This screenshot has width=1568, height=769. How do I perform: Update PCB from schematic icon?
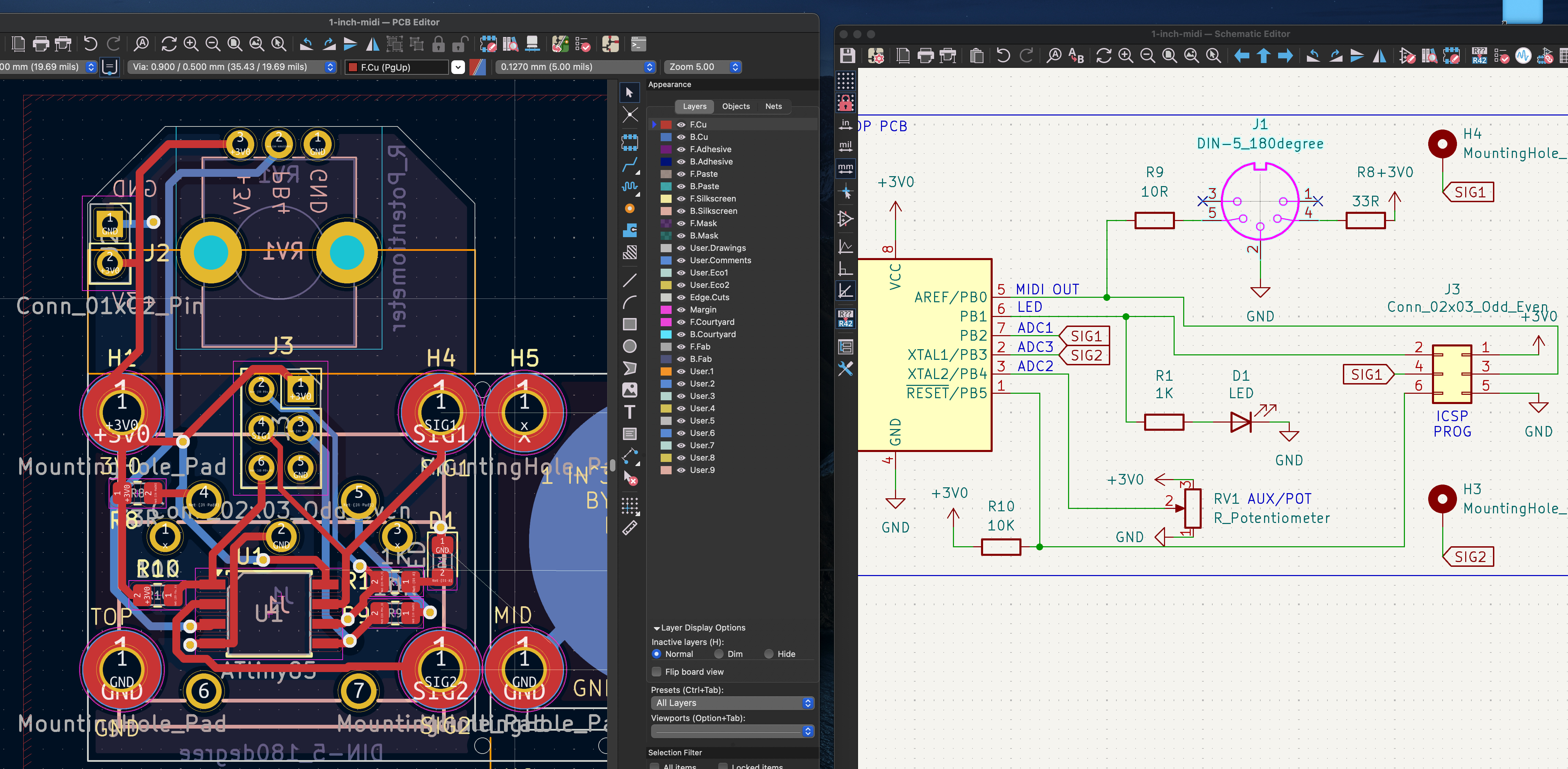click(x=560, y=44)
